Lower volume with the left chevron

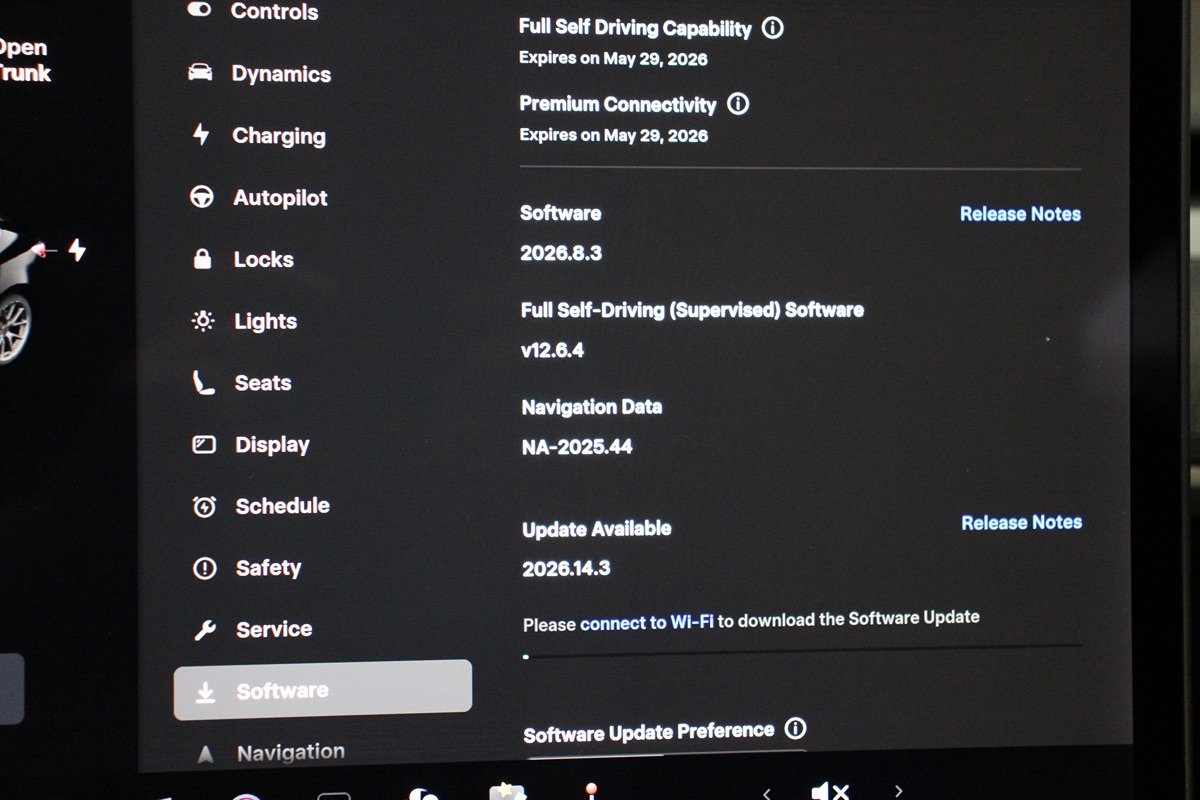(x=767, y=793)
